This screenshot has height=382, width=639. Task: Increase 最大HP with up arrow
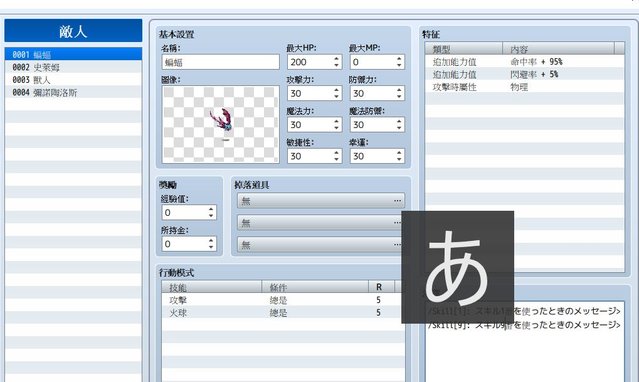(x=337, y=59)
